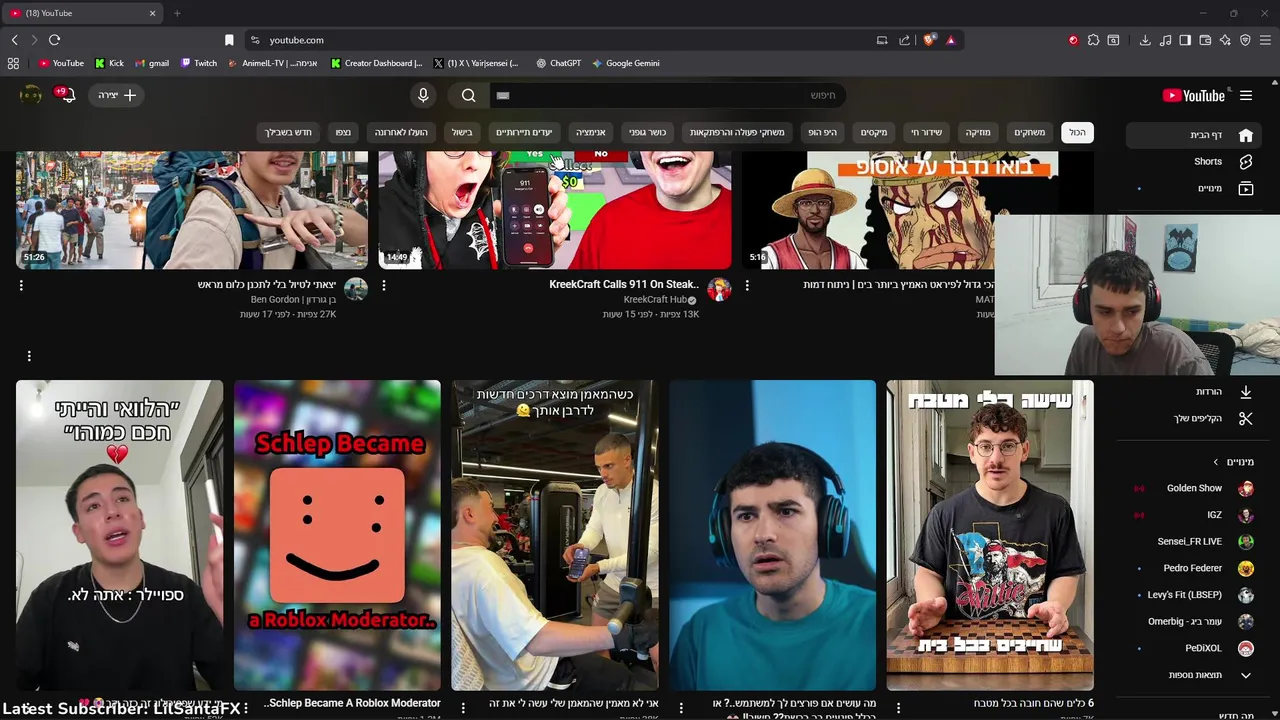Open Schlep Became a Roblox Moderator short

click(337, 535)
